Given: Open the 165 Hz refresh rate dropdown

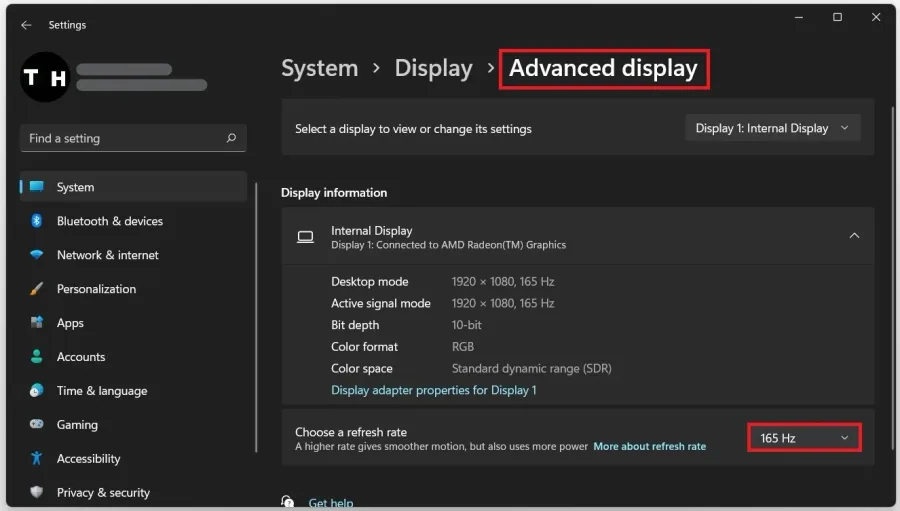Looking at the screenshot, I should (x=804, y=438).
